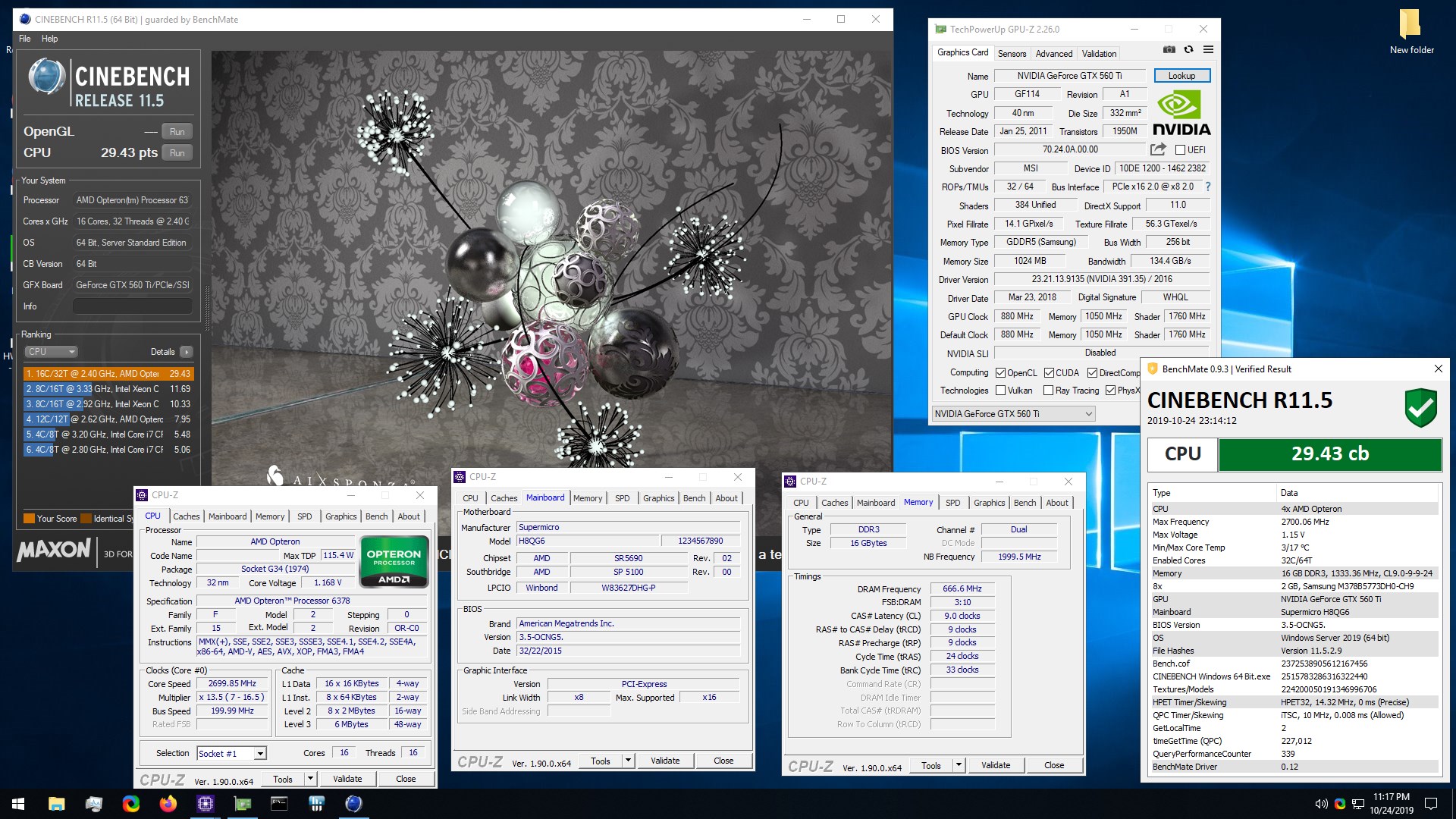The image size is (1456, 819).
Task: Open File Explorer from the taskbar
Action: [x=56, y=804]
